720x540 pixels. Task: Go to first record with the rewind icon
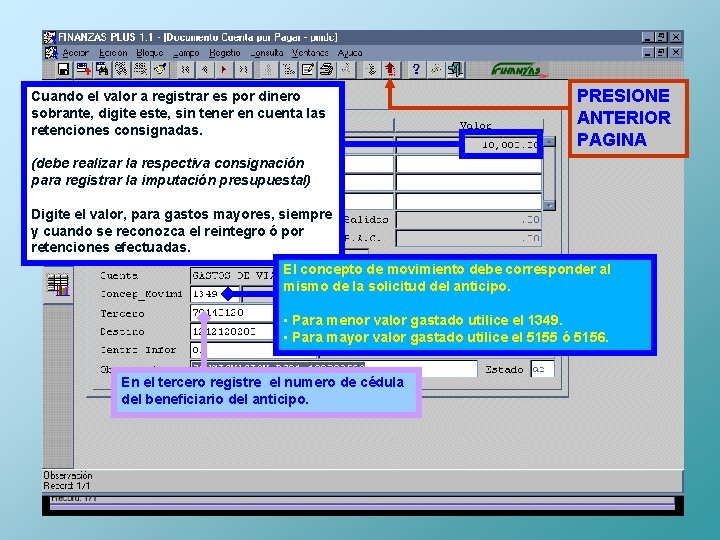[185, 69]
